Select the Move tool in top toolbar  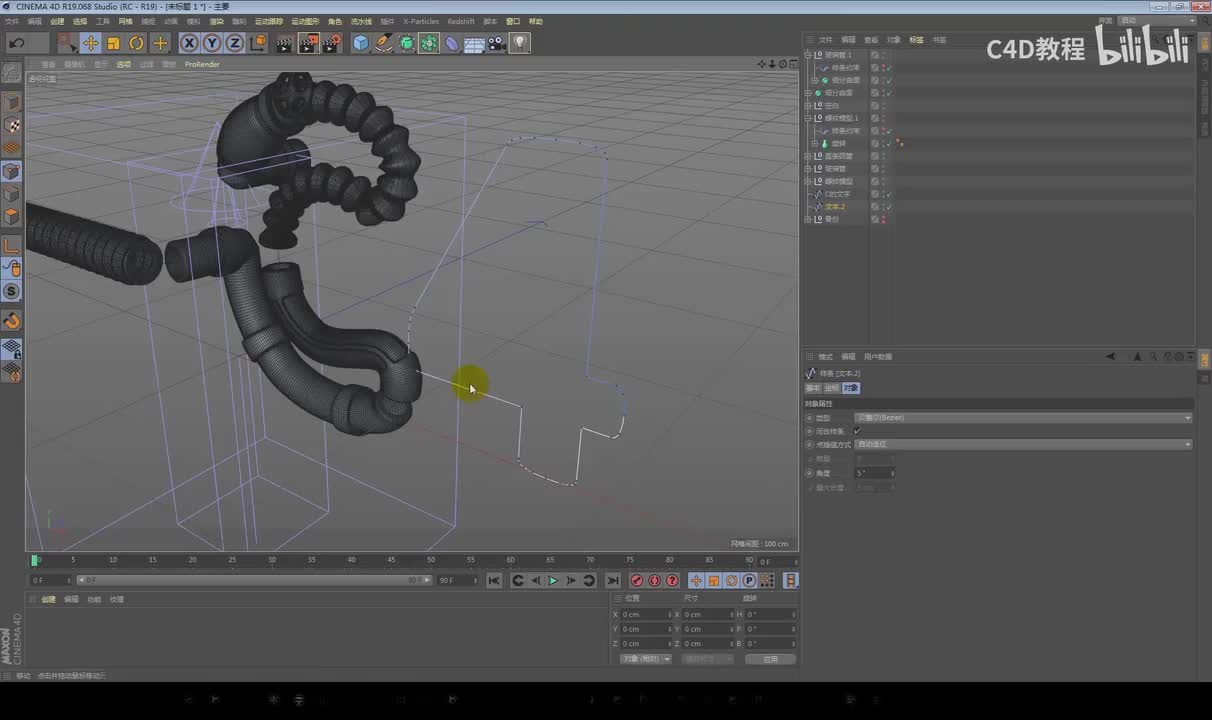[90, 43]
